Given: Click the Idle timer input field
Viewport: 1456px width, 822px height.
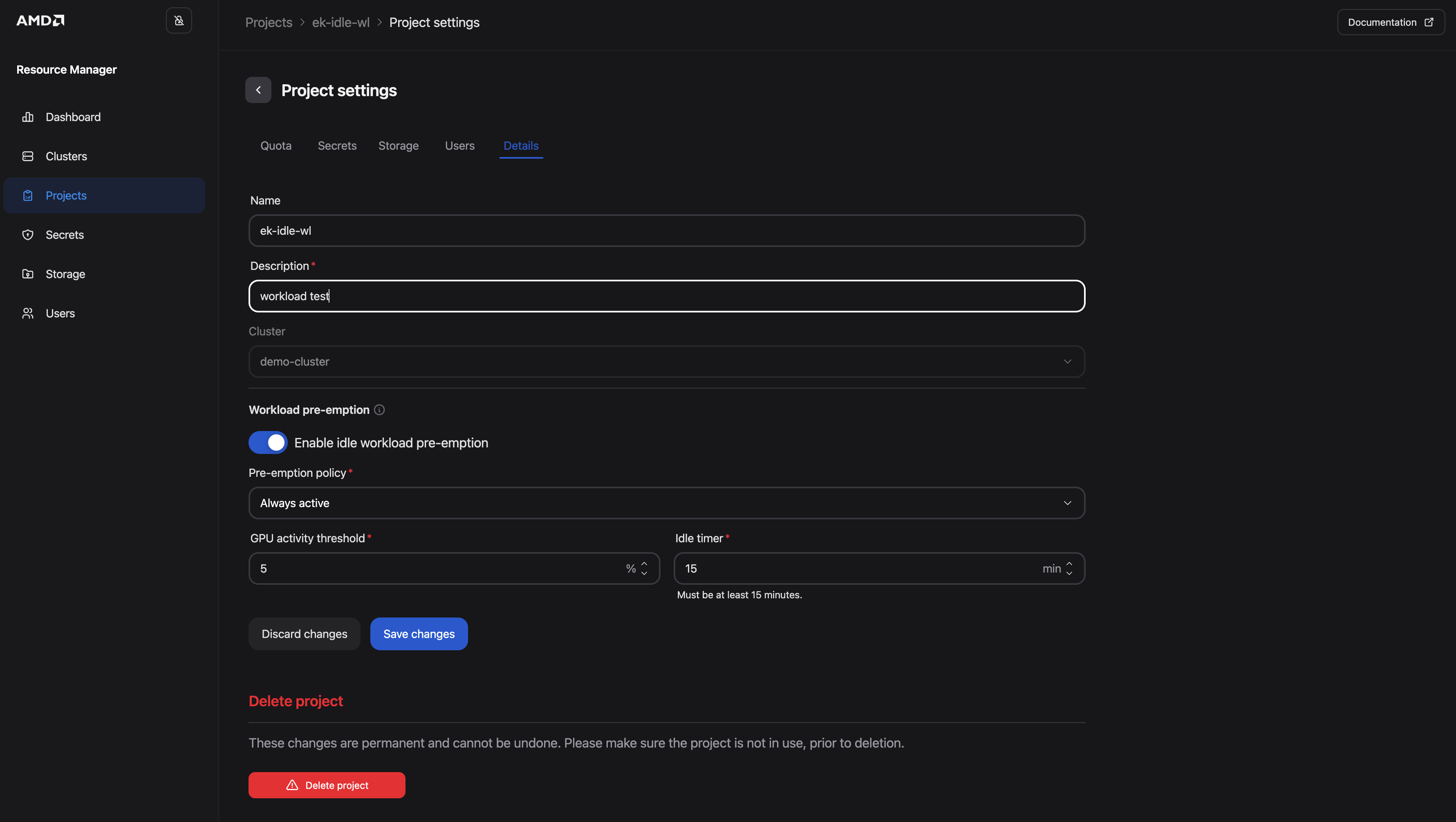Looking at the screenshot, I should tap(879, 569).
